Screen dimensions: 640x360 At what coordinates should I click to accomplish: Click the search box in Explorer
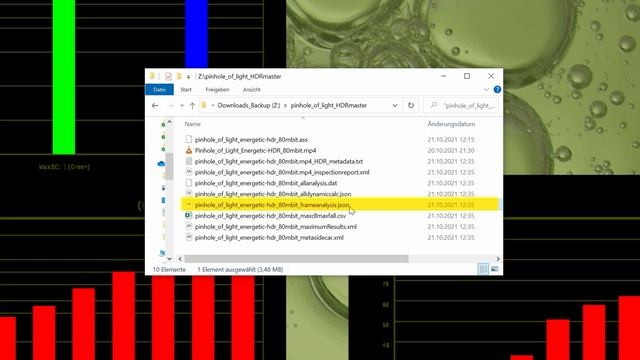point(461,105)
